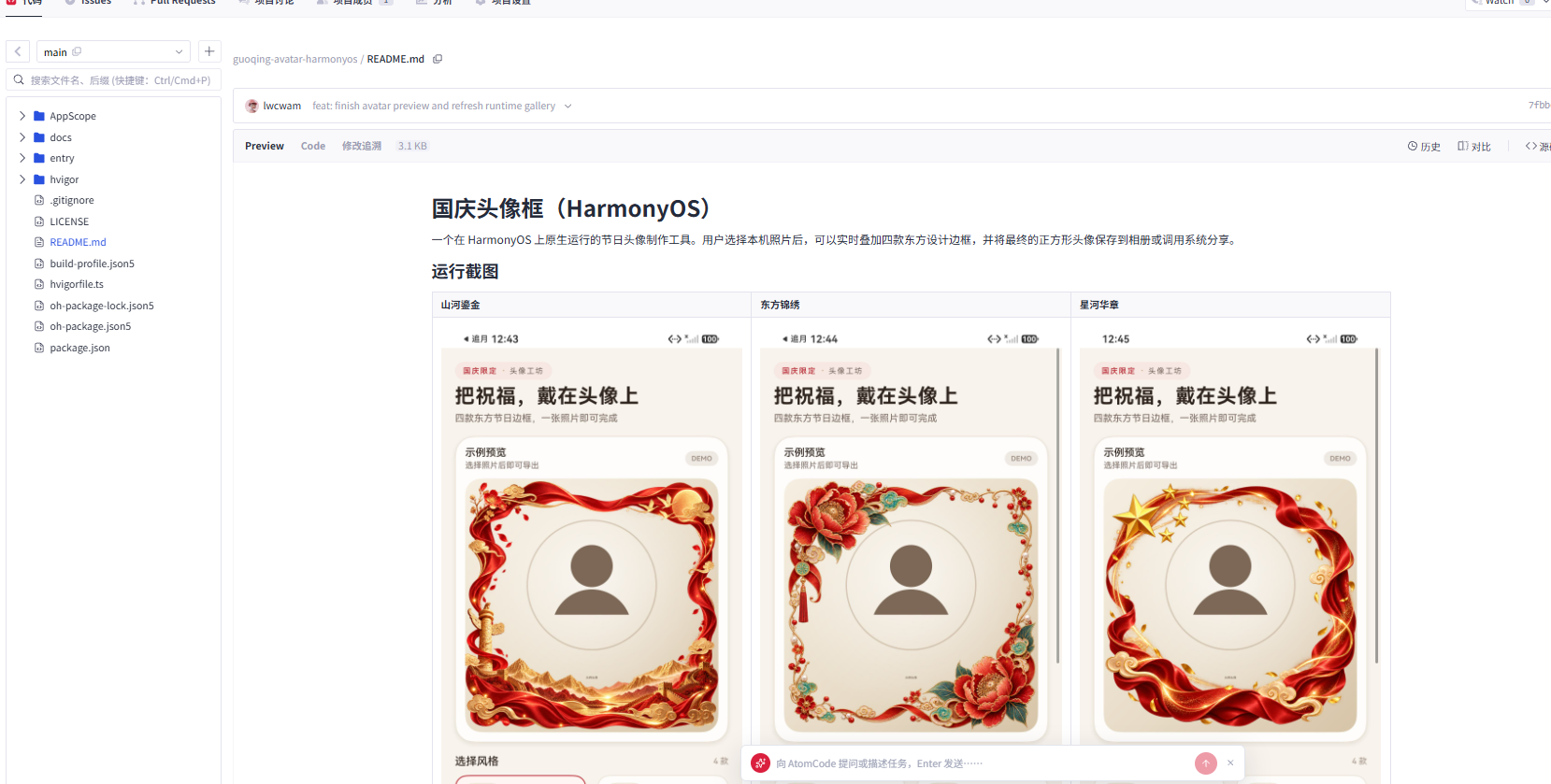The height and width of the screenshot is (784, 1551).
Task: Open oh-package-lock.json5 file
Action: [x=102, y=306]
